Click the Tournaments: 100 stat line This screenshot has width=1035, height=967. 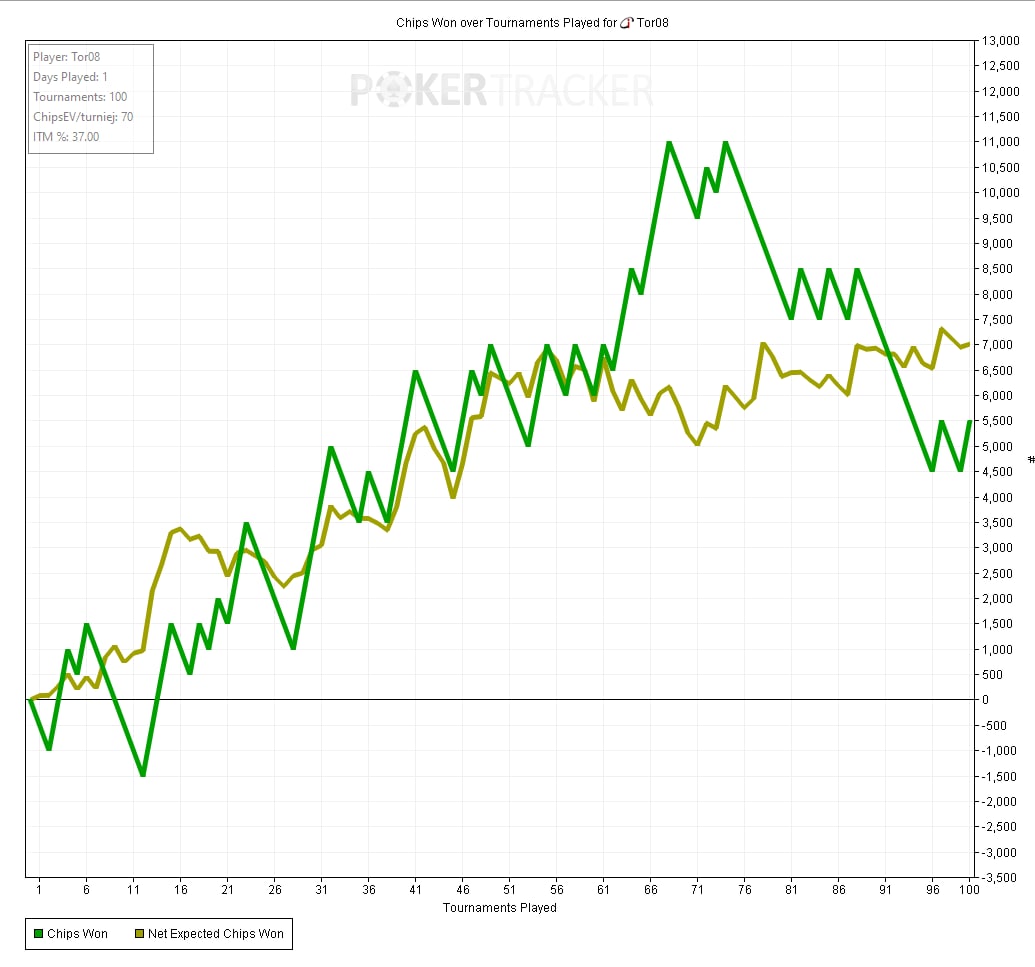(x=80, y=97)
